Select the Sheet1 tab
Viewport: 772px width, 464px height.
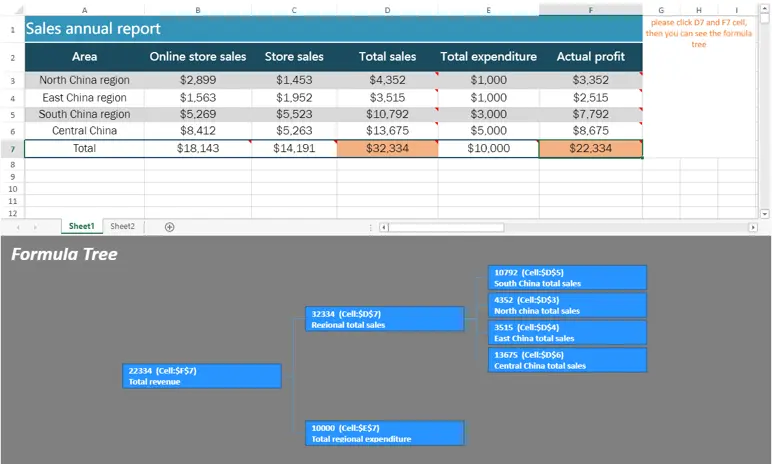[82, 226]
